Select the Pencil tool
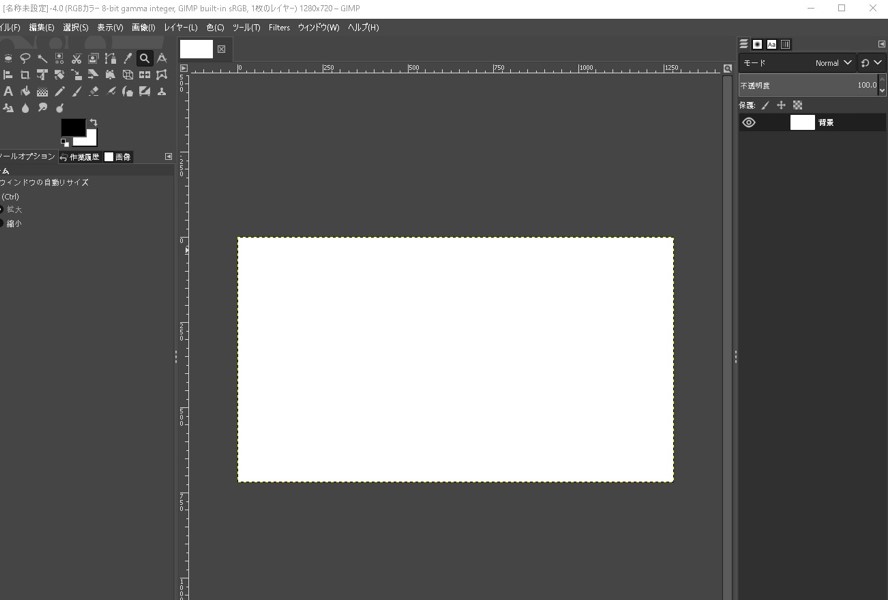The width and height of the screenshot is (889, 600). click(59, 92)
